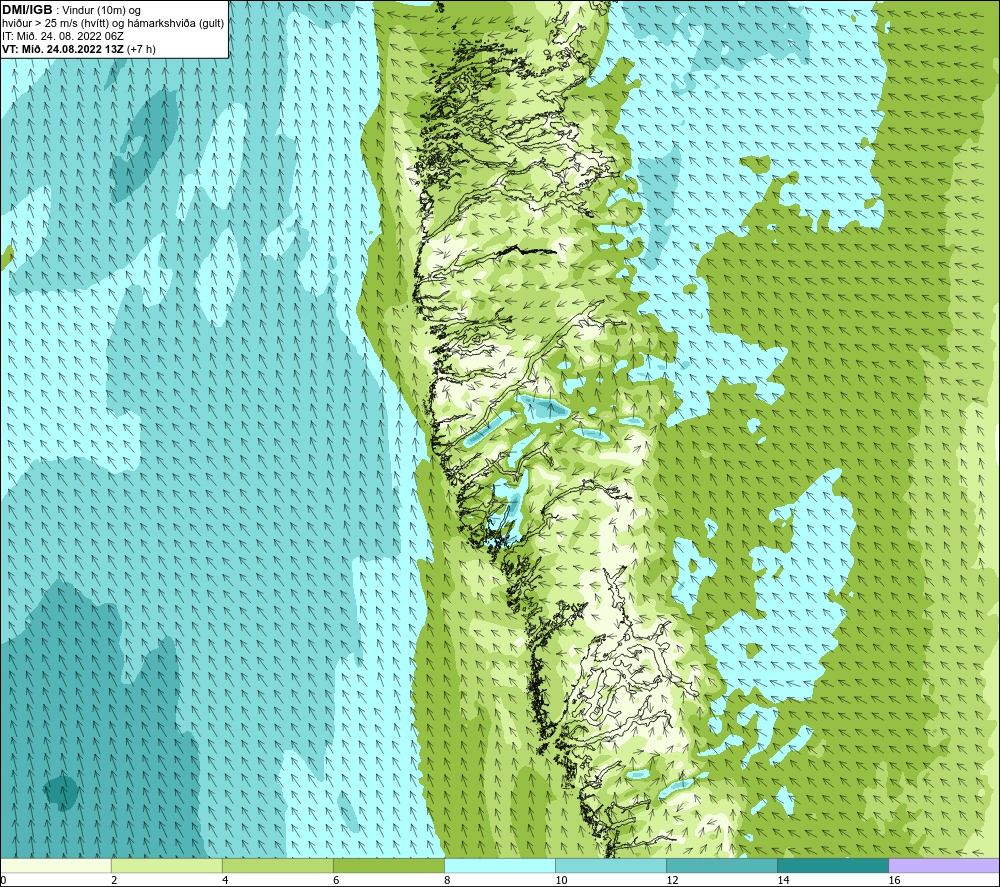Screen dimensions: 1000x887
Task: Click the pale cyan 8–10 m/s legend swatch
Action: tap(500, 865)
